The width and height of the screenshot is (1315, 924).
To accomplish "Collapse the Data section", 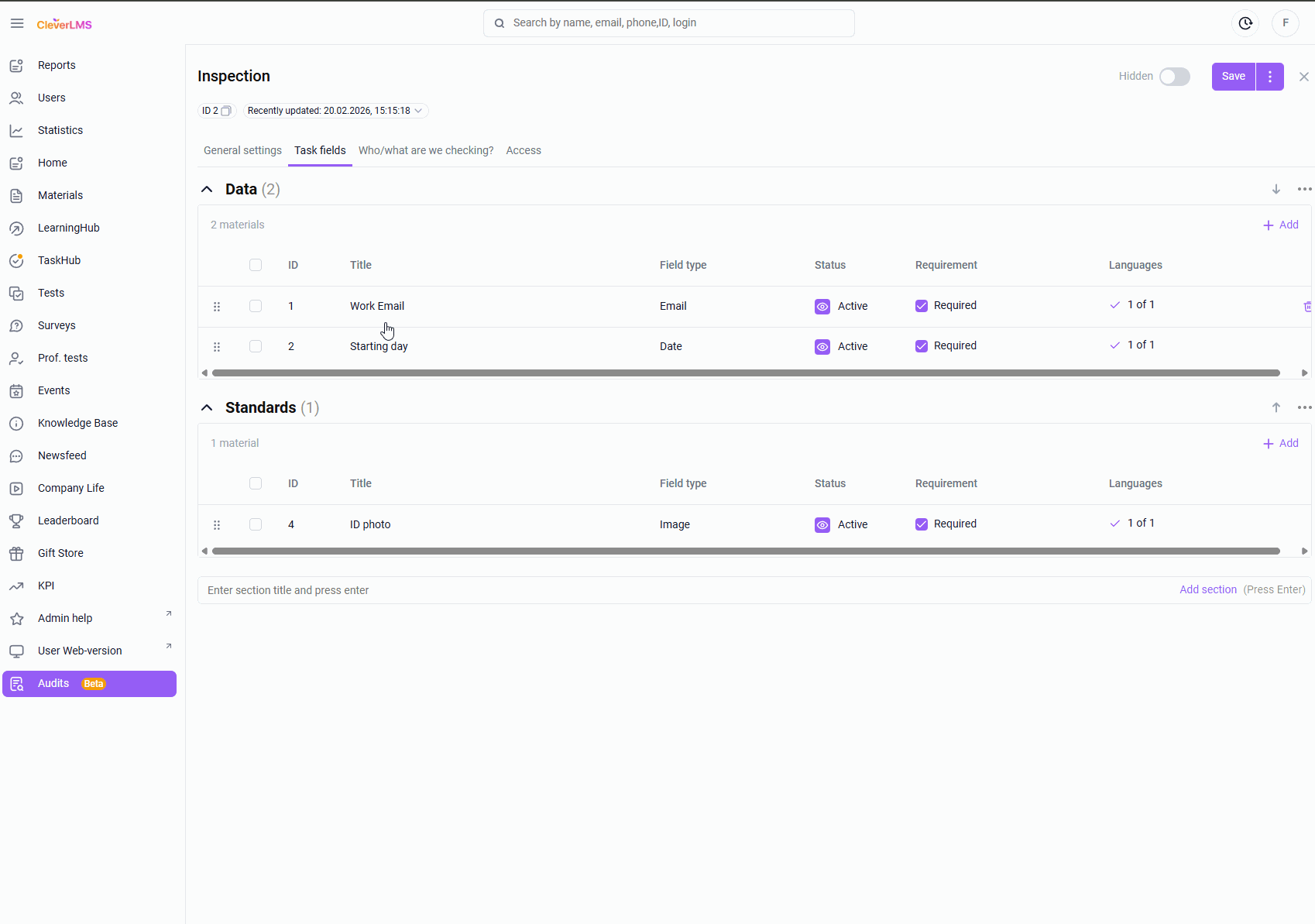I will point(207,189).
